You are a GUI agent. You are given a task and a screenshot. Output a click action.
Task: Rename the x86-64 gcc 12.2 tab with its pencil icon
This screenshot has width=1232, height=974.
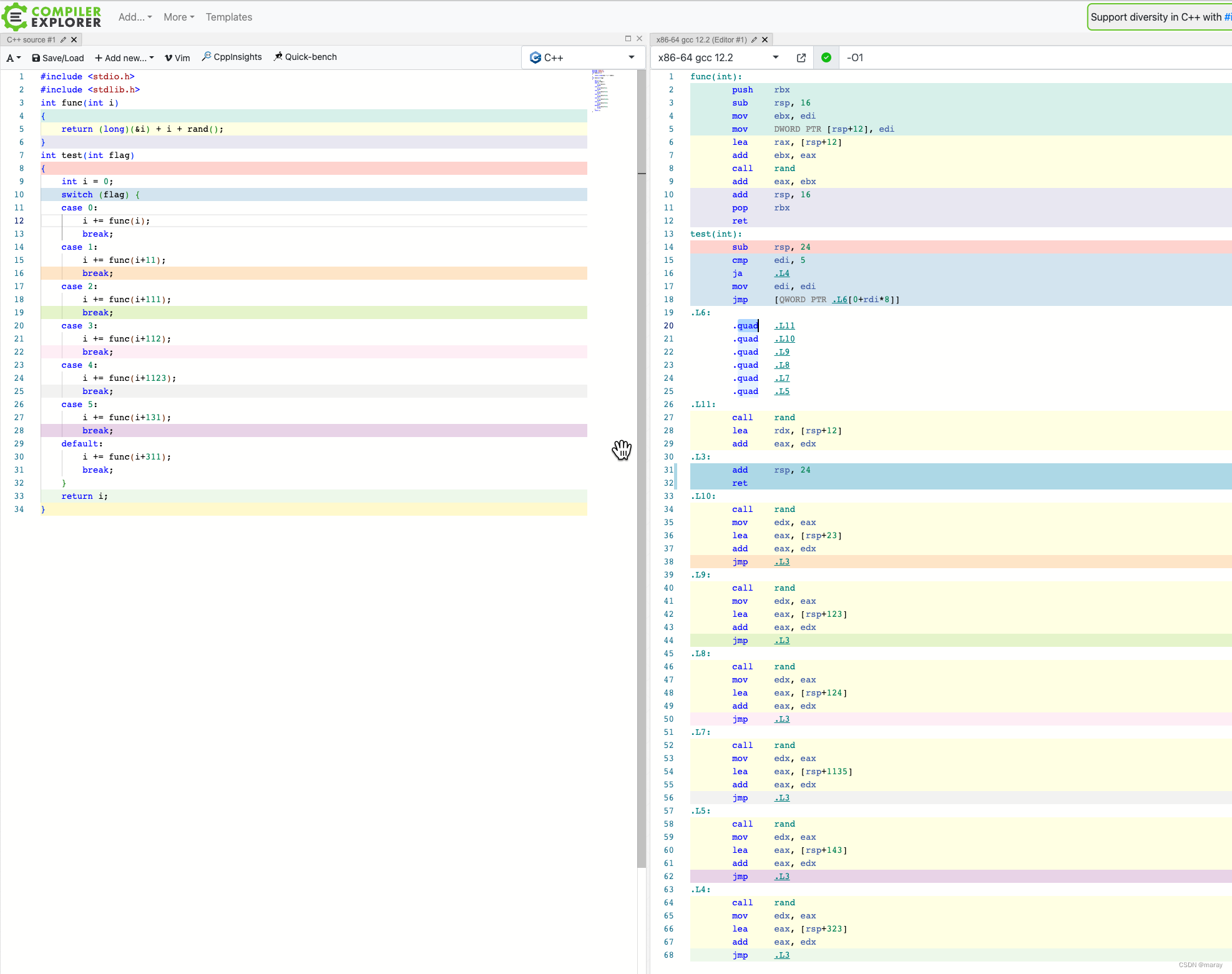click(754, 39)
